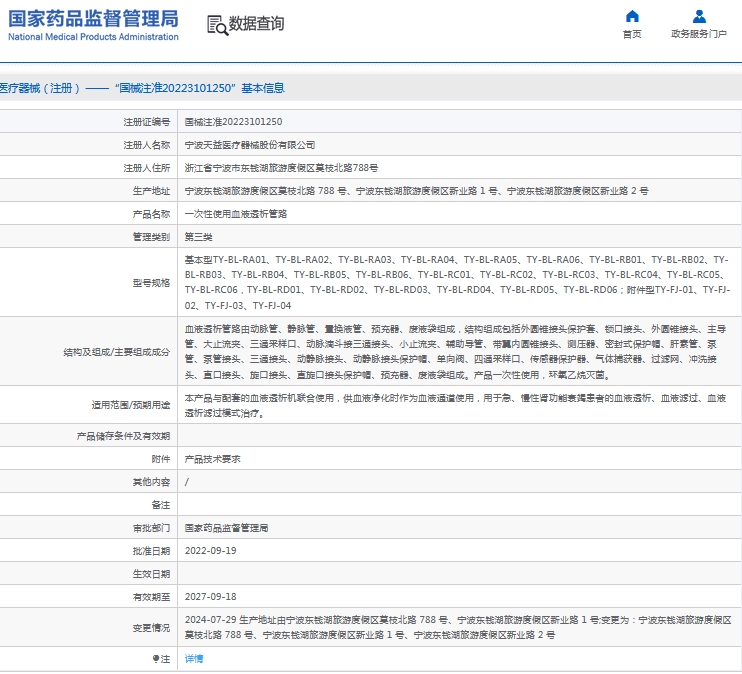
Task: Click the 生效日期 row label
Action: click(x=151, y=574)
